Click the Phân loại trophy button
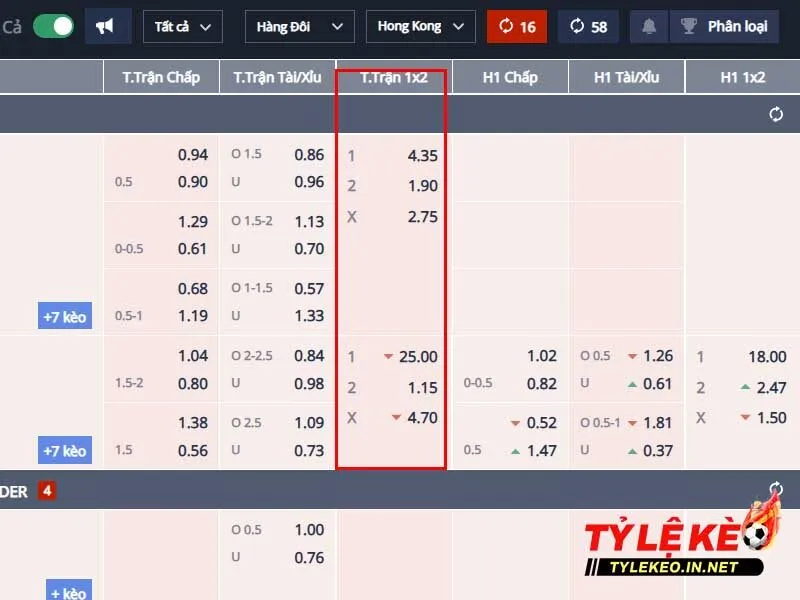 [724, 26]
